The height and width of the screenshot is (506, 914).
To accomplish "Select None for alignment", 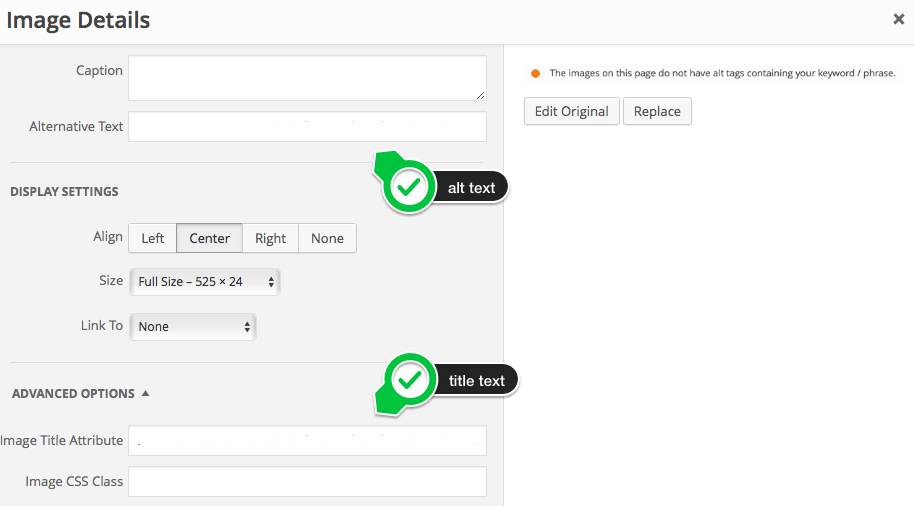I will coord(327,238).
